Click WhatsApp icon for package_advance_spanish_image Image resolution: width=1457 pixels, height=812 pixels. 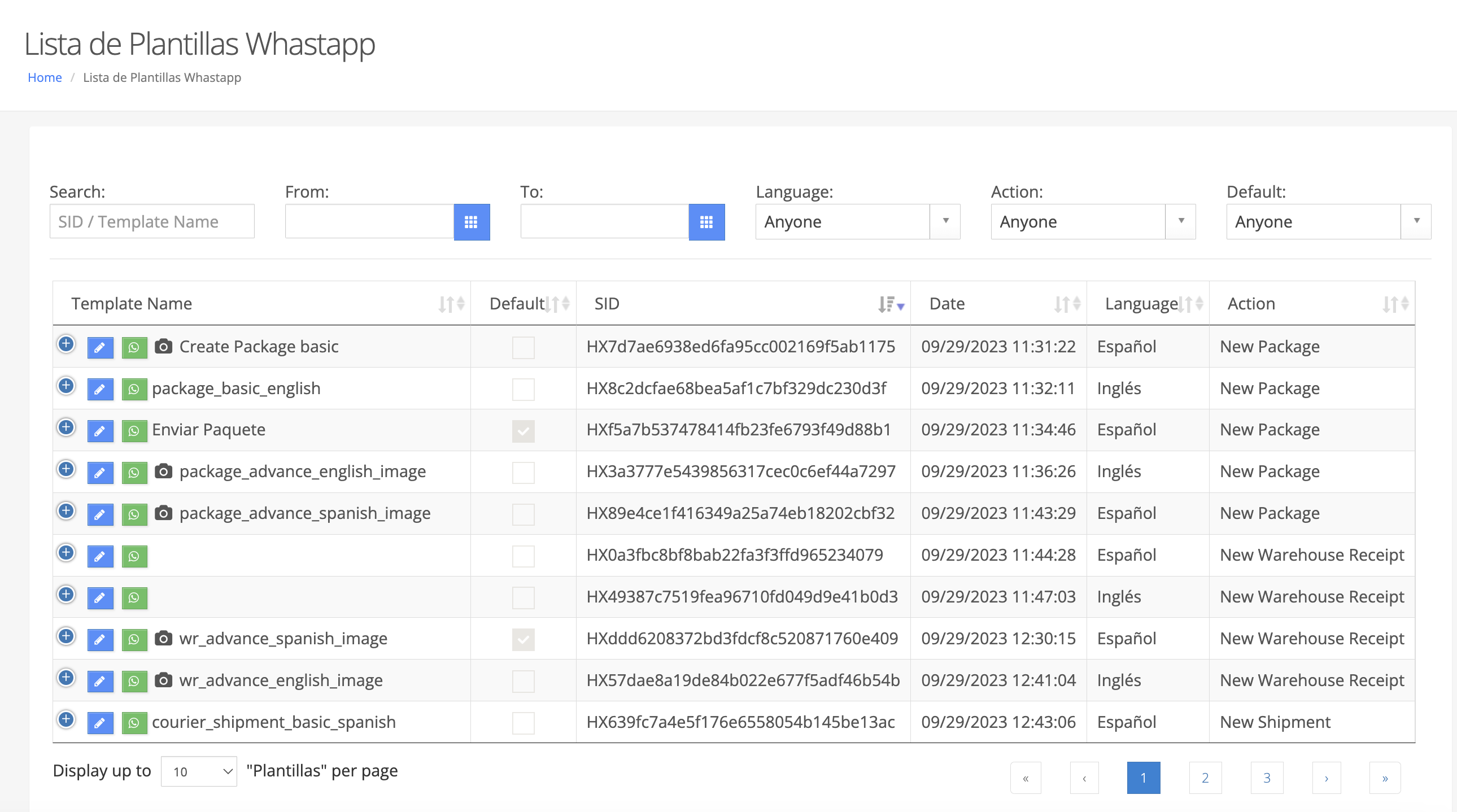pyautogui.click(x=134, y=514)
